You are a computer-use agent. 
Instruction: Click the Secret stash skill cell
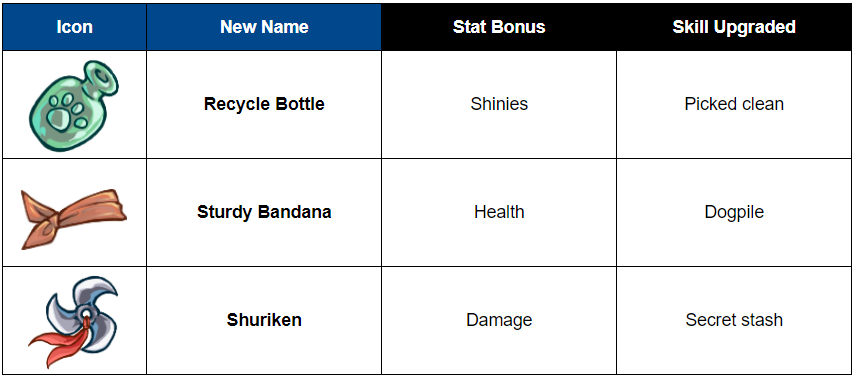coord(734,320)
